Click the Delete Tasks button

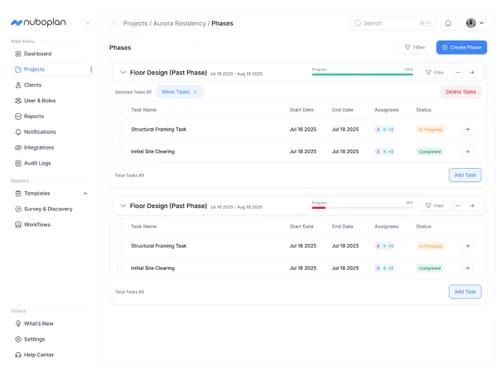point(461,92)
